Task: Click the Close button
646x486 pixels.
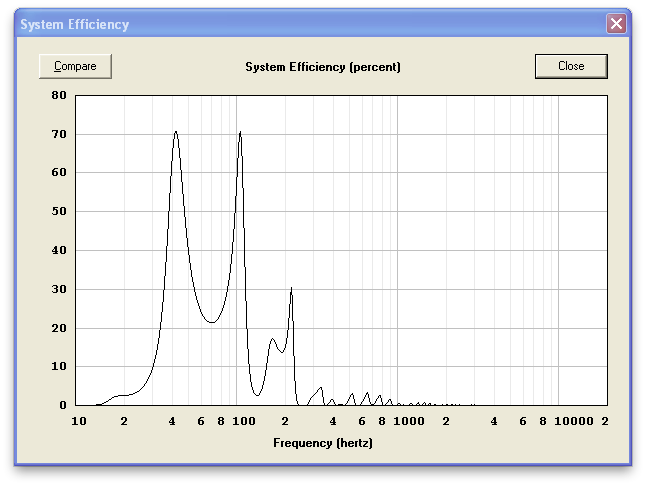Action: pos(571,66)
